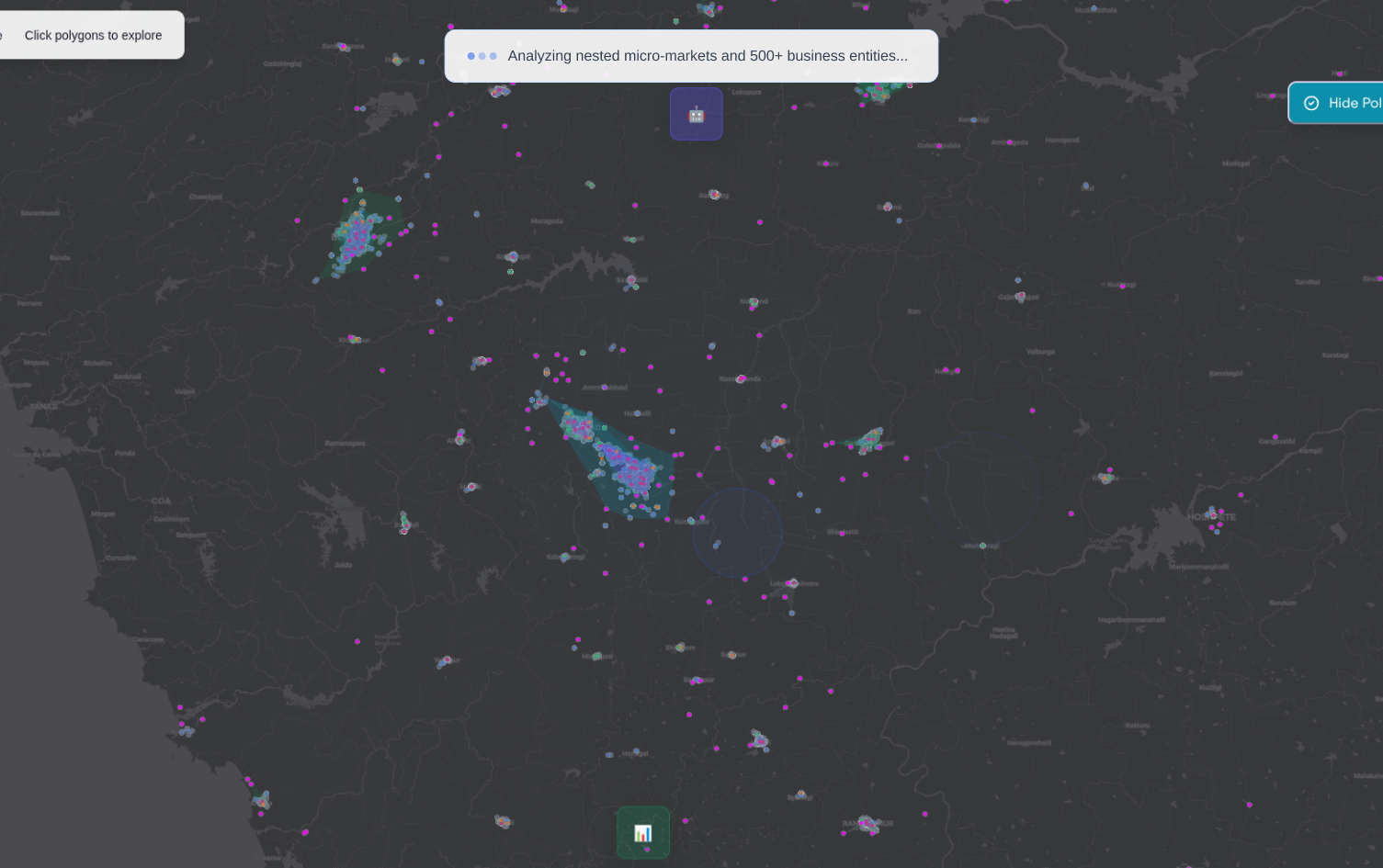Open the robot AI assistant icon on the map
Viewport: 1383px width, 868px height.
coord(696,113)
